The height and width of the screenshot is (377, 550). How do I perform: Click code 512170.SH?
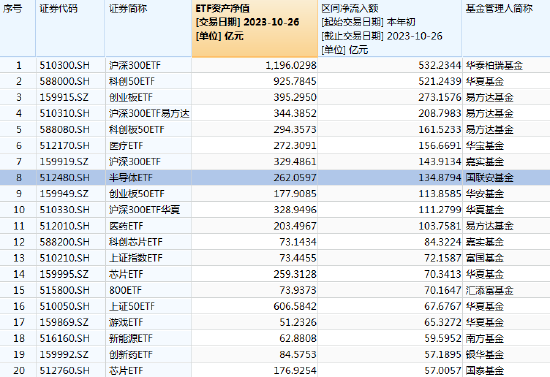(65, 146)
